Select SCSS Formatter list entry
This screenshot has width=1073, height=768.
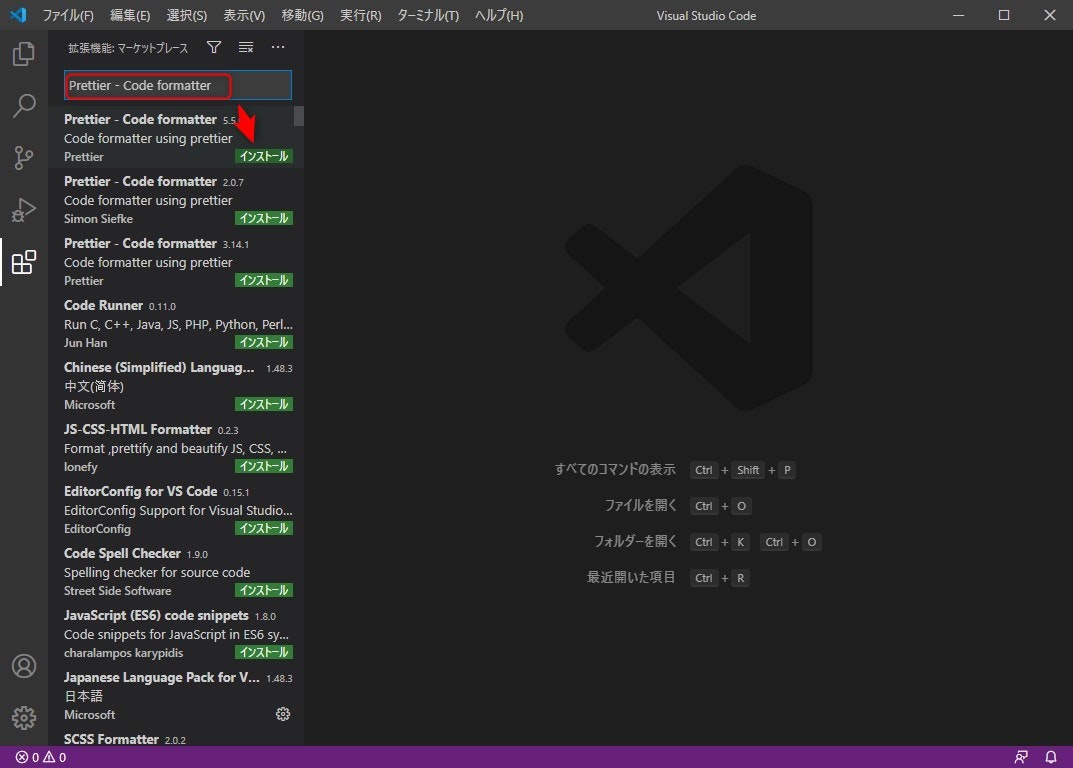pos(176,738)
